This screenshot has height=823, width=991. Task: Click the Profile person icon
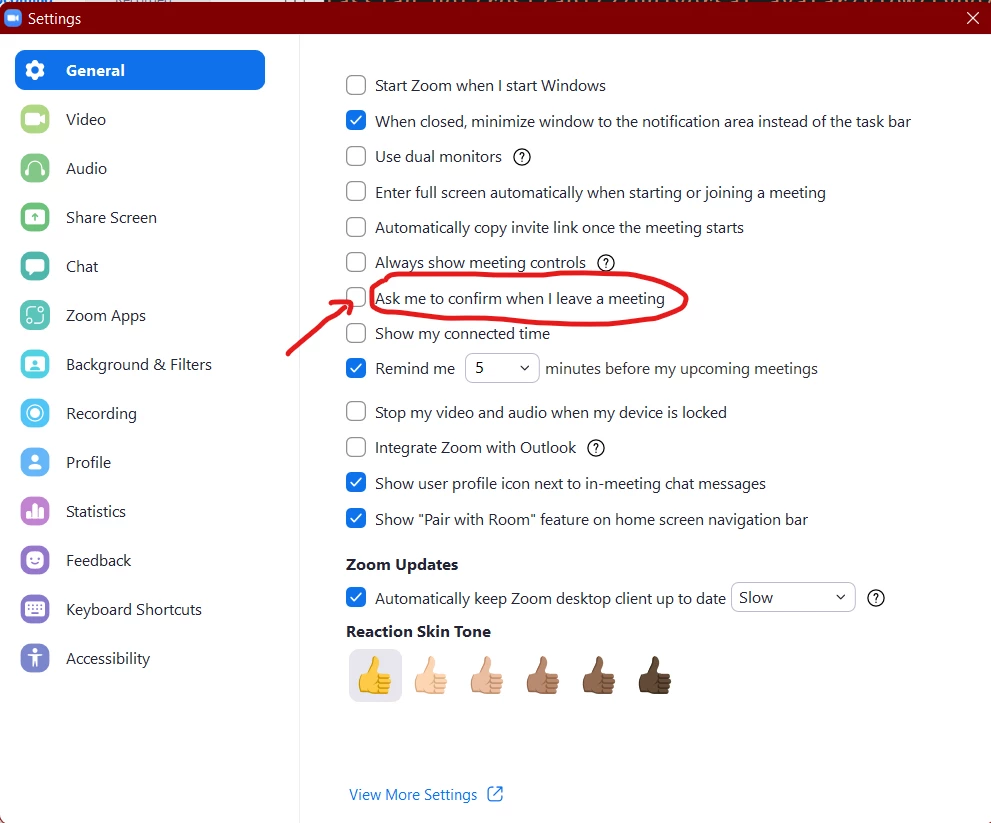pos(35,462)
